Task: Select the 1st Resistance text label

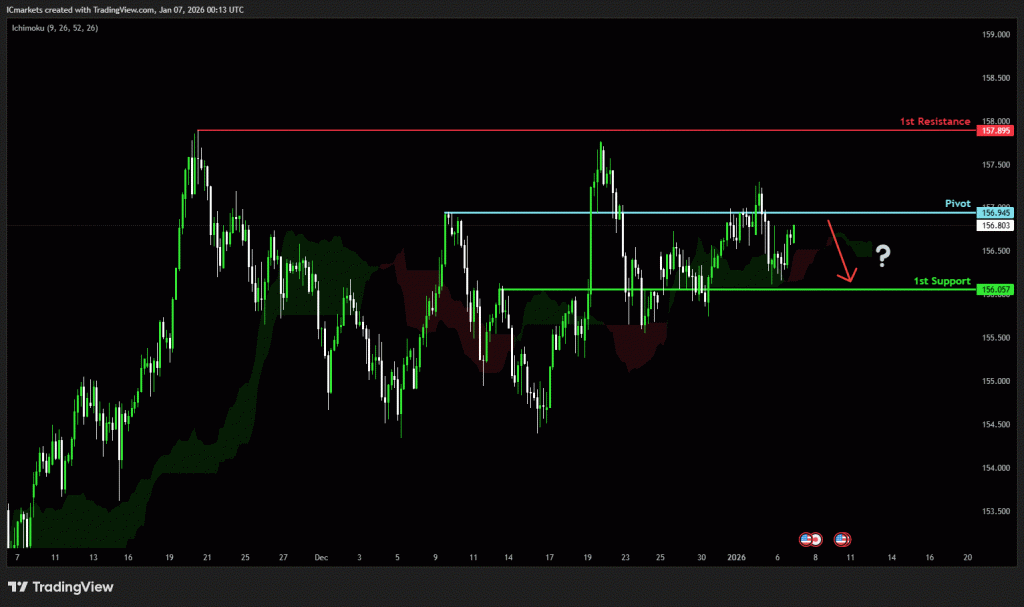Action: [x=934, y=121]
